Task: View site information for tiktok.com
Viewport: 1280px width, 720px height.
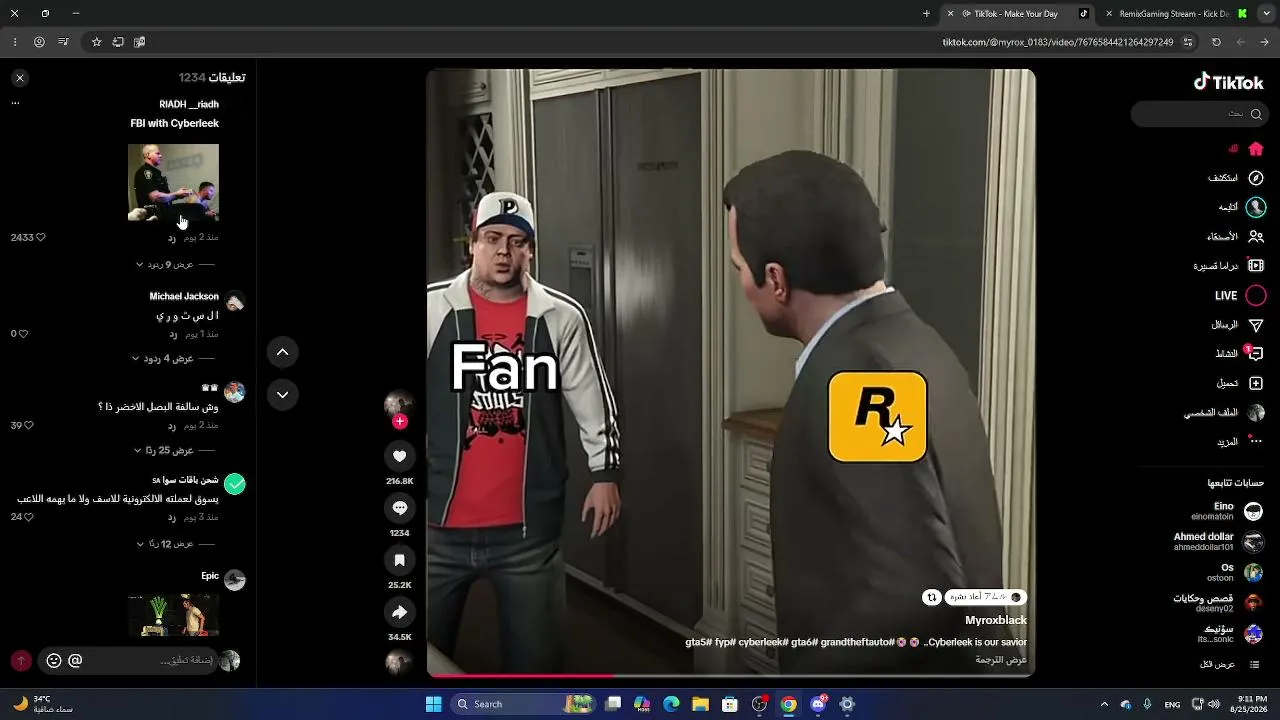Action: pyautogui.click(x=1188, y=42)
